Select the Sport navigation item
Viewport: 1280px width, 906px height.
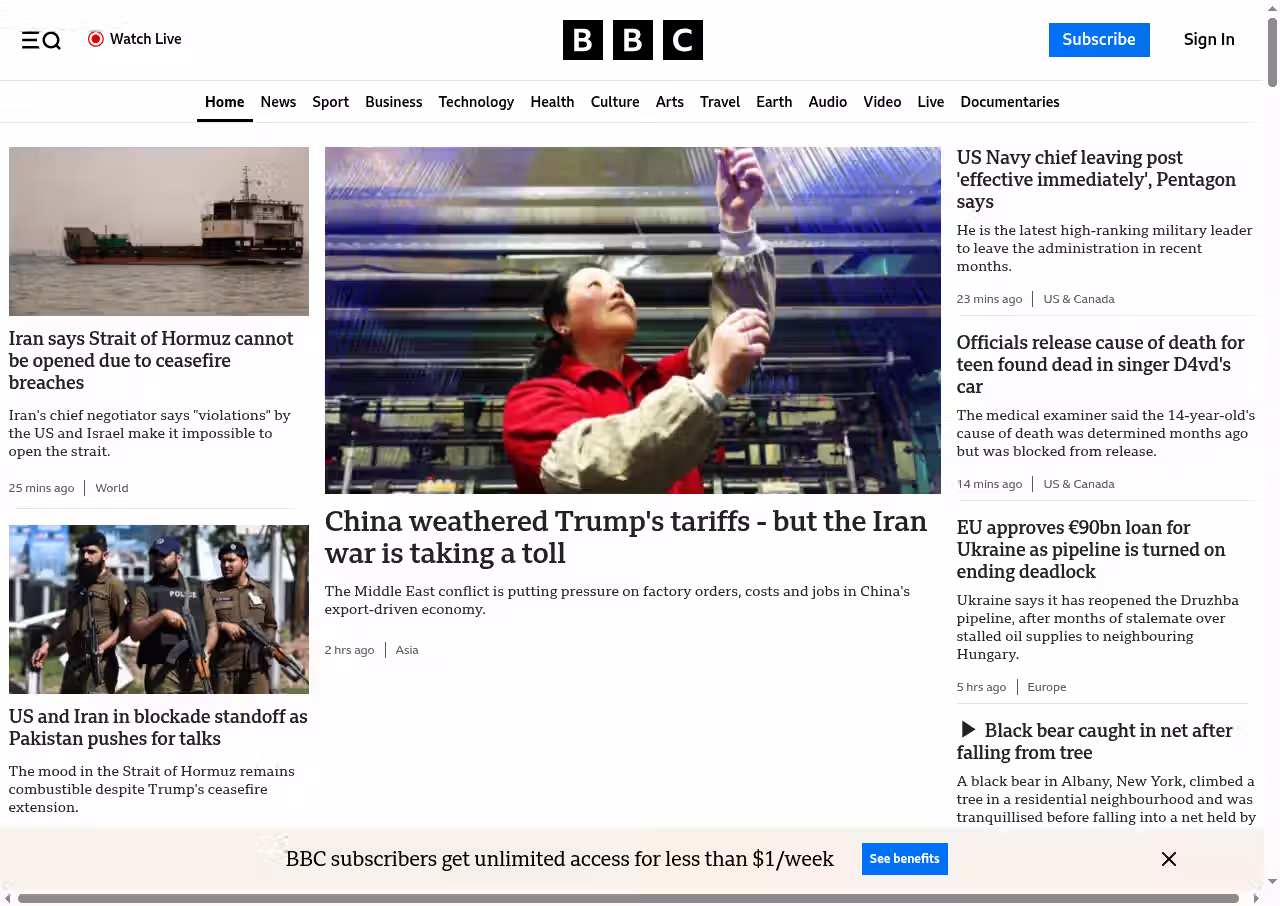[x=330, y=102]
